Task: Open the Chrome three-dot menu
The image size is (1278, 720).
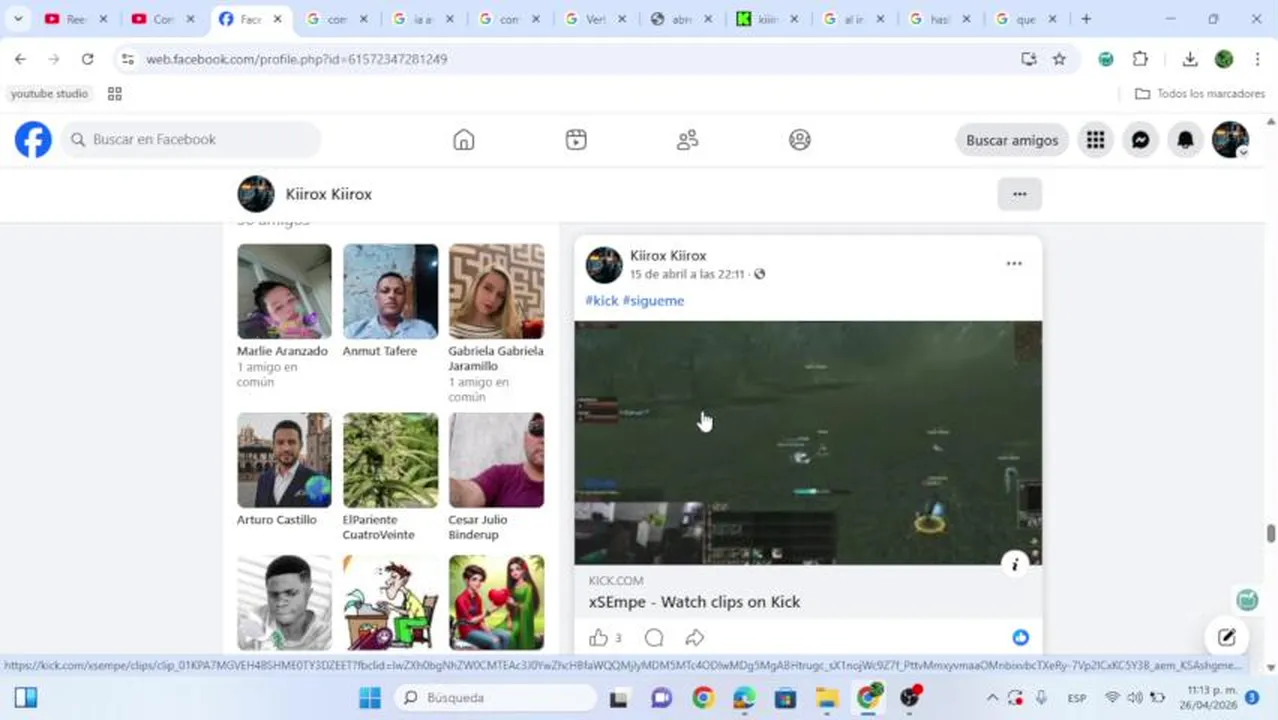Action: point(1257,59)
